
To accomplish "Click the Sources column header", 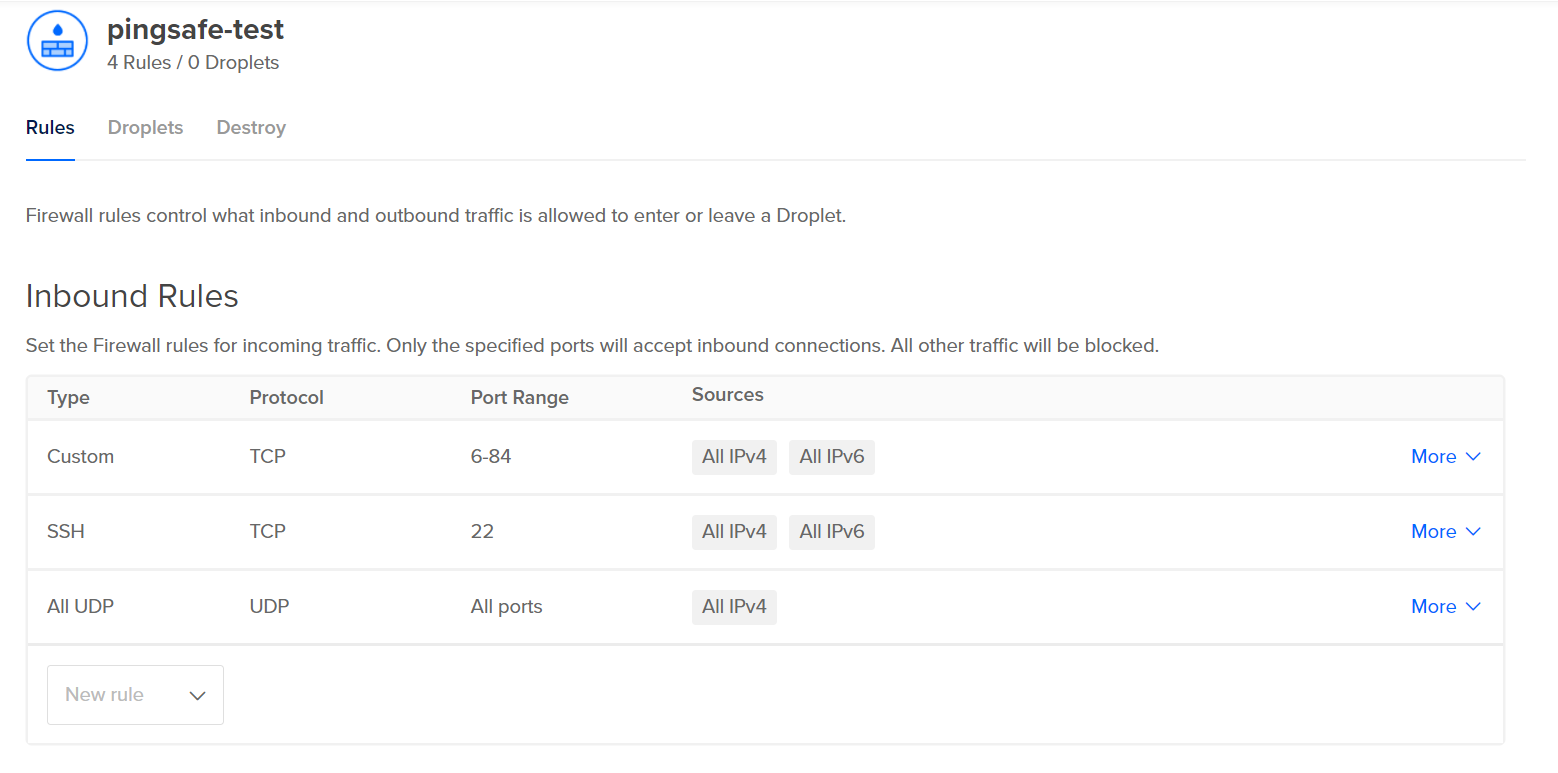I will (x=727, y=395).
